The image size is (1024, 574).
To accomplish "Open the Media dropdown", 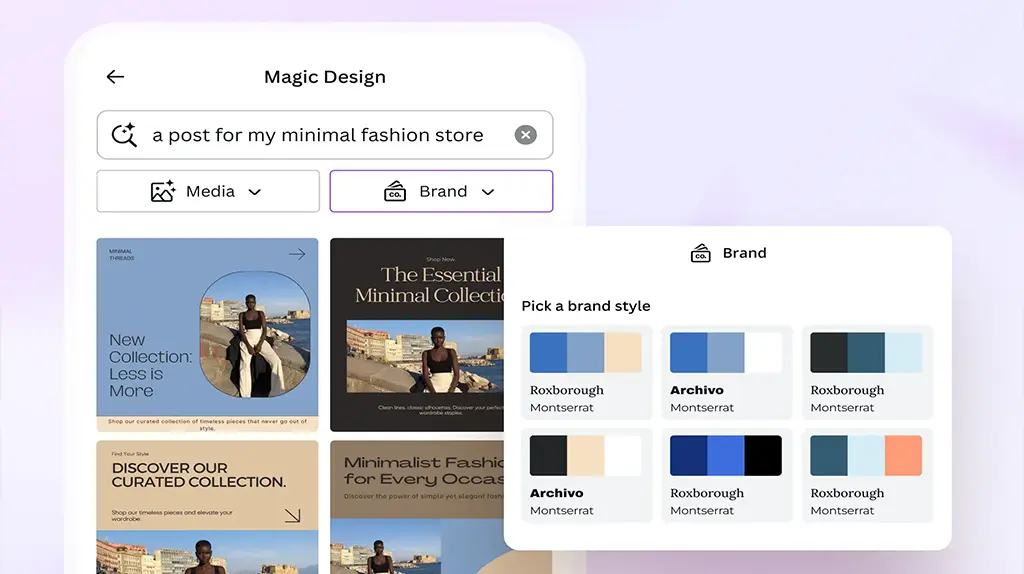I will (208, 191).
